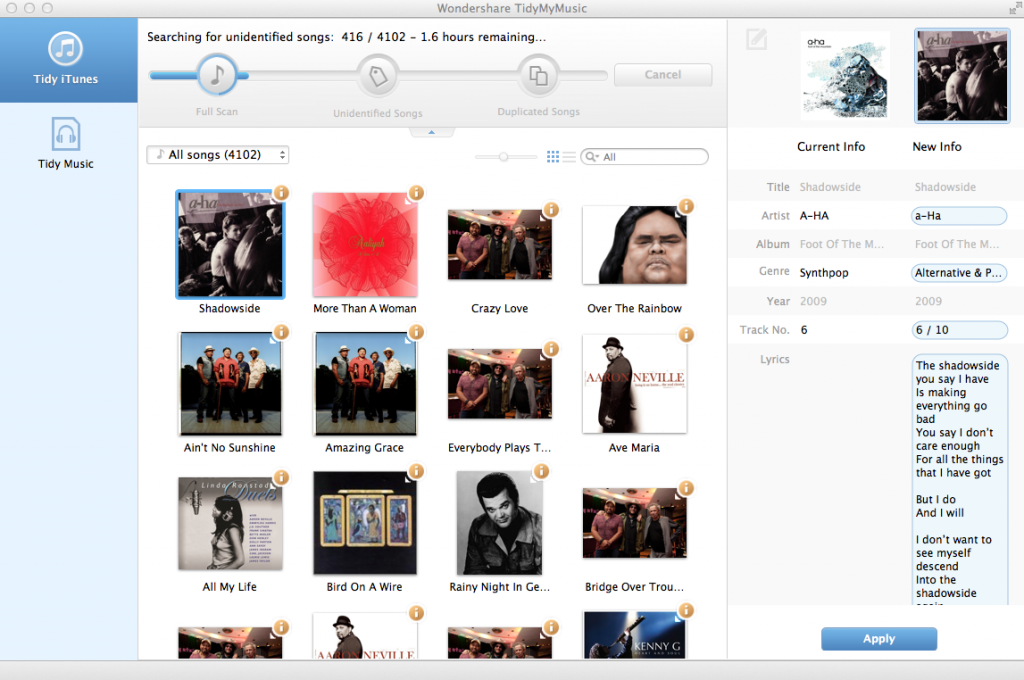Switch to list view
The width and height of the screenshot is (1024, 680).
point(569,157)
